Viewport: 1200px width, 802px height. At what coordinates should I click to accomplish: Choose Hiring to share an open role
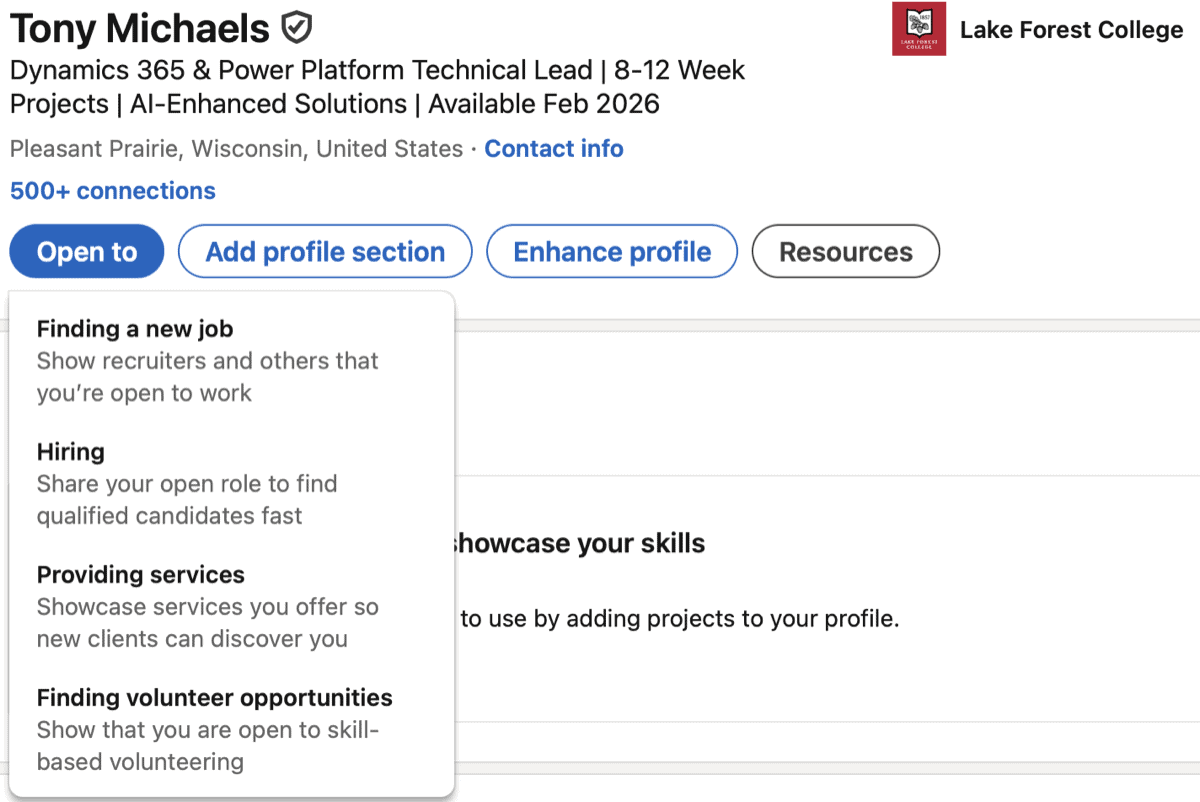(x=70, y=452)
